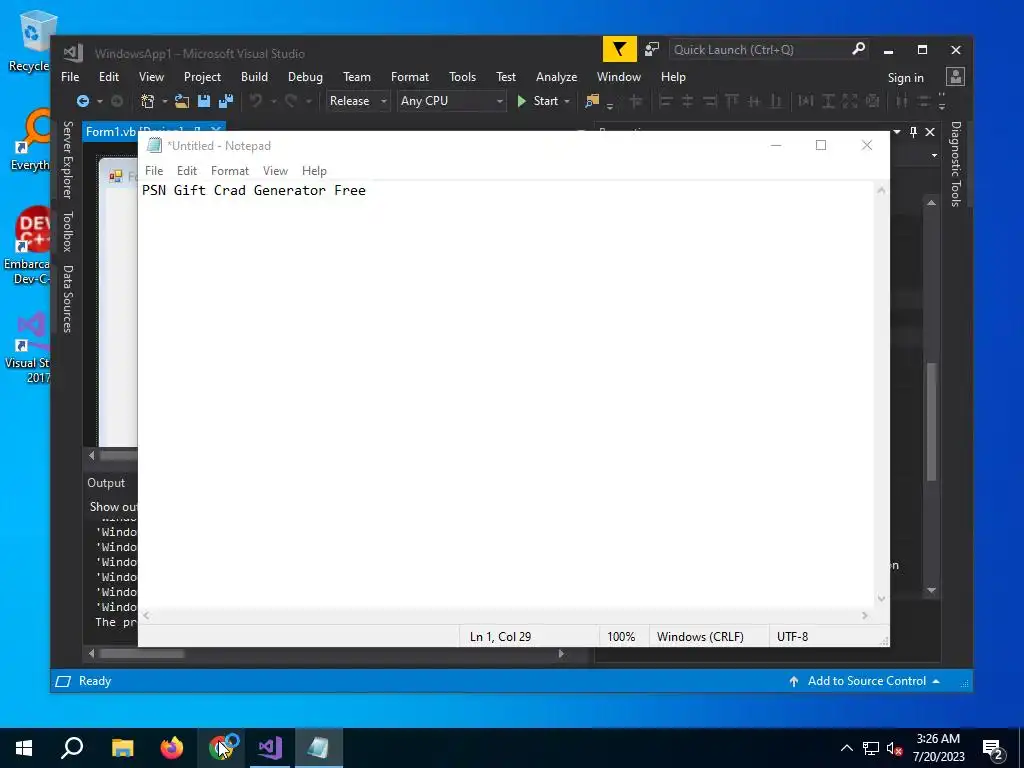Click the muted volume icon in system tray
Image resolution: width=1024 pixels, height=768 pixels.
click(894, 748)
